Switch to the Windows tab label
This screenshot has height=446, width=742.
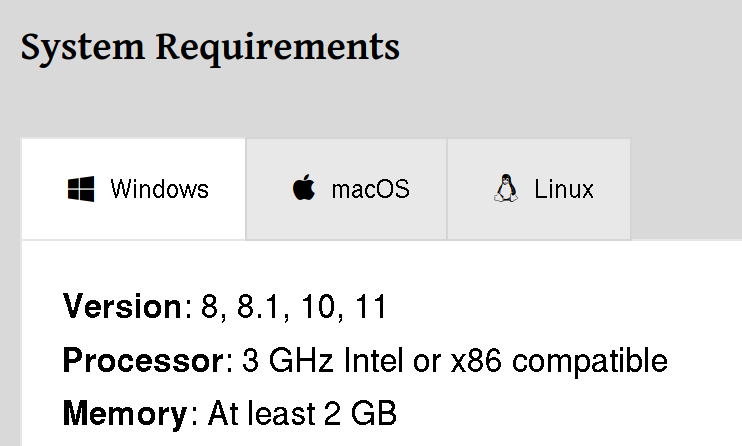159,189
